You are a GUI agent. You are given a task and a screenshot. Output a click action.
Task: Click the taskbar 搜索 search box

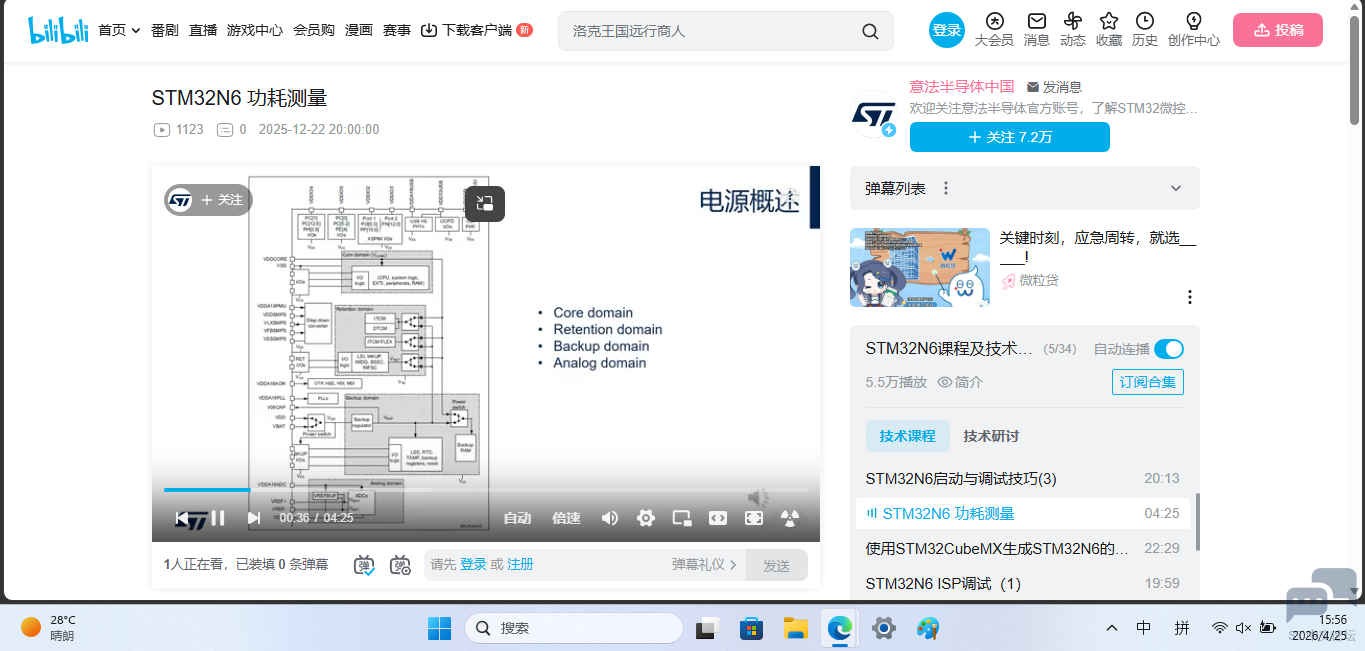pos(573,628)
